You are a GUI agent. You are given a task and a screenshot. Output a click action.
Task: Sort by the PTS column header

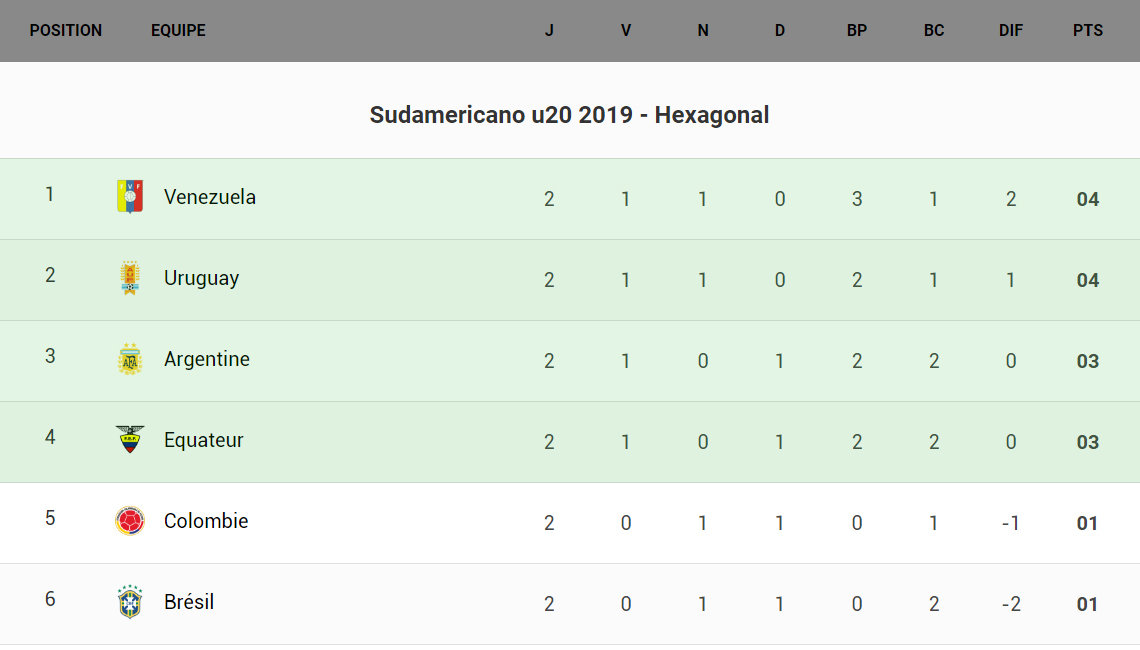tap(1088, 30)
